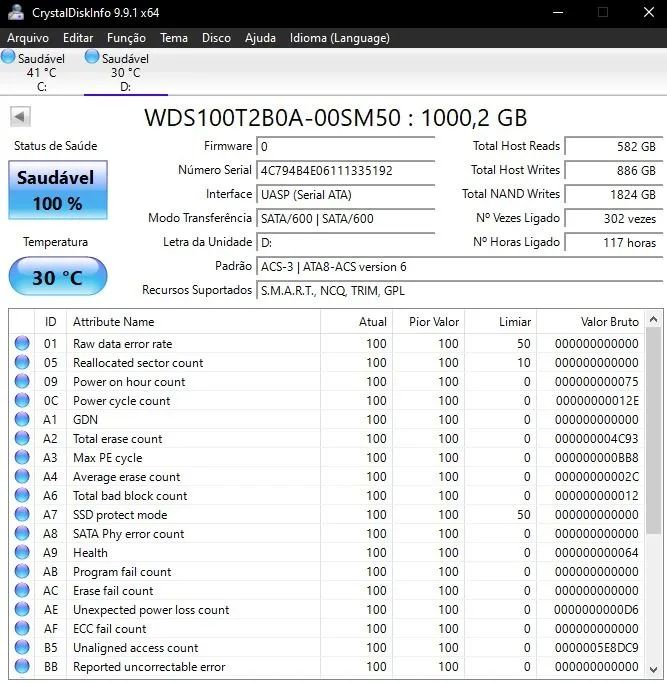
Task: Click the blue health icon of D: disk
Action: pos(92,57)
